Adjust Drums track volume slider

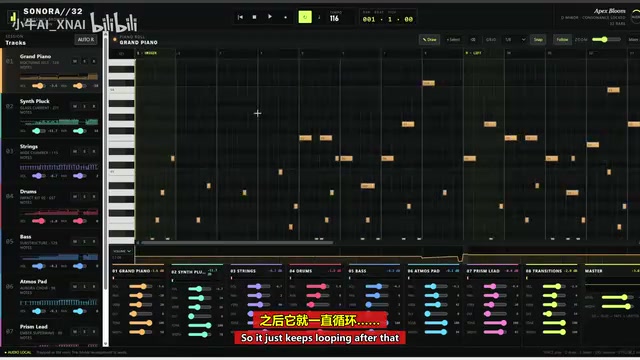coord(39,221)
